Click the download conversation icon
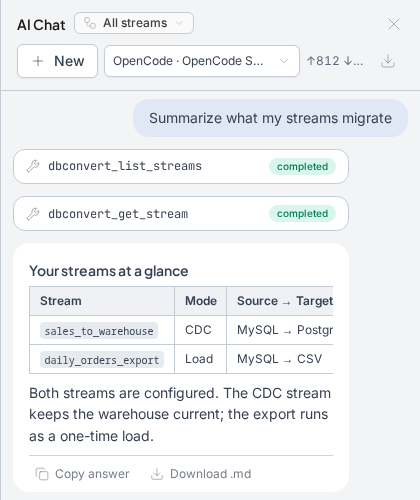Image resolution: width=420 pixels, height=500 pixels. pyautogui.click(x=388, y=61)
